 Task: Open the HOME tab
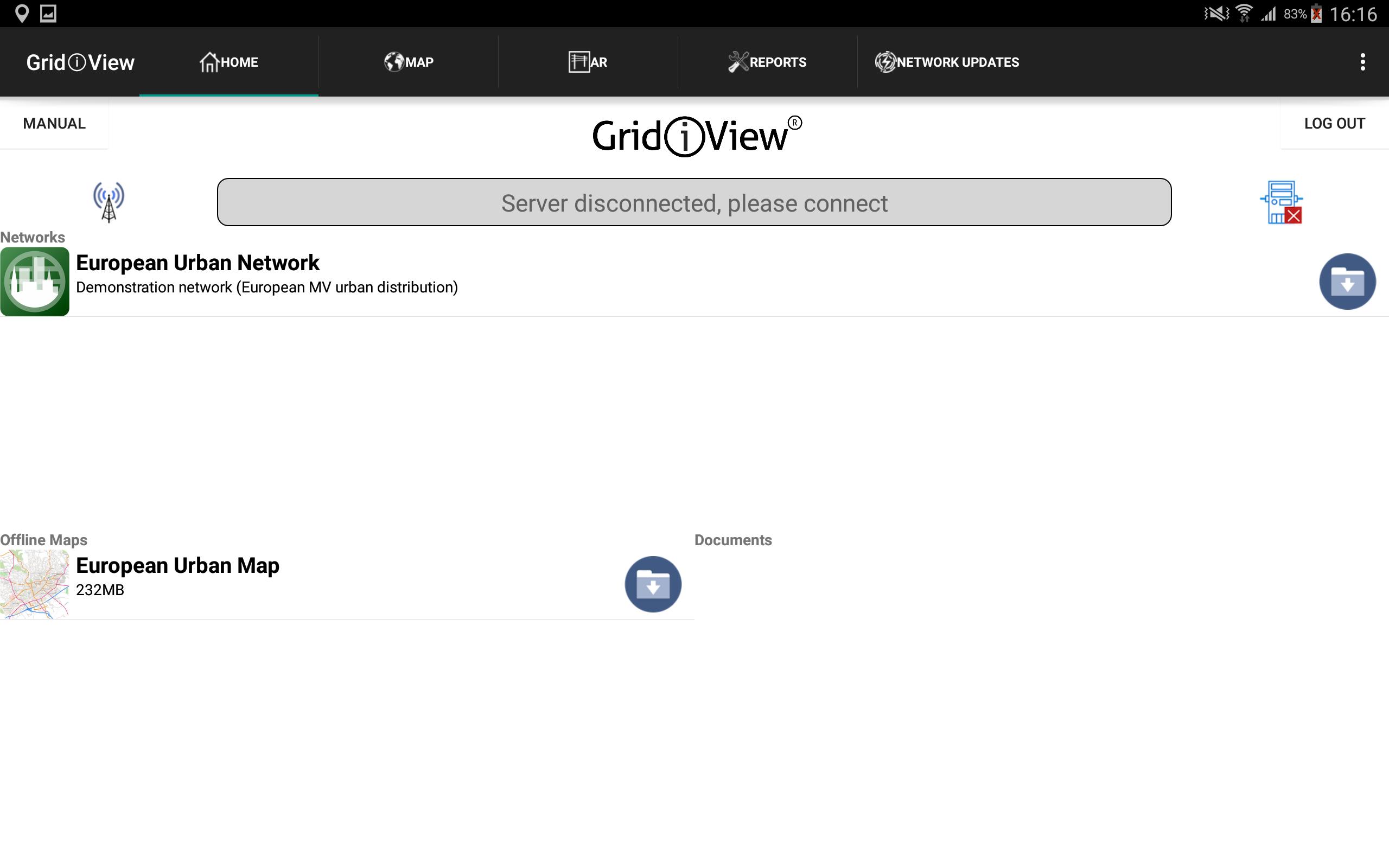click(228, 62)
